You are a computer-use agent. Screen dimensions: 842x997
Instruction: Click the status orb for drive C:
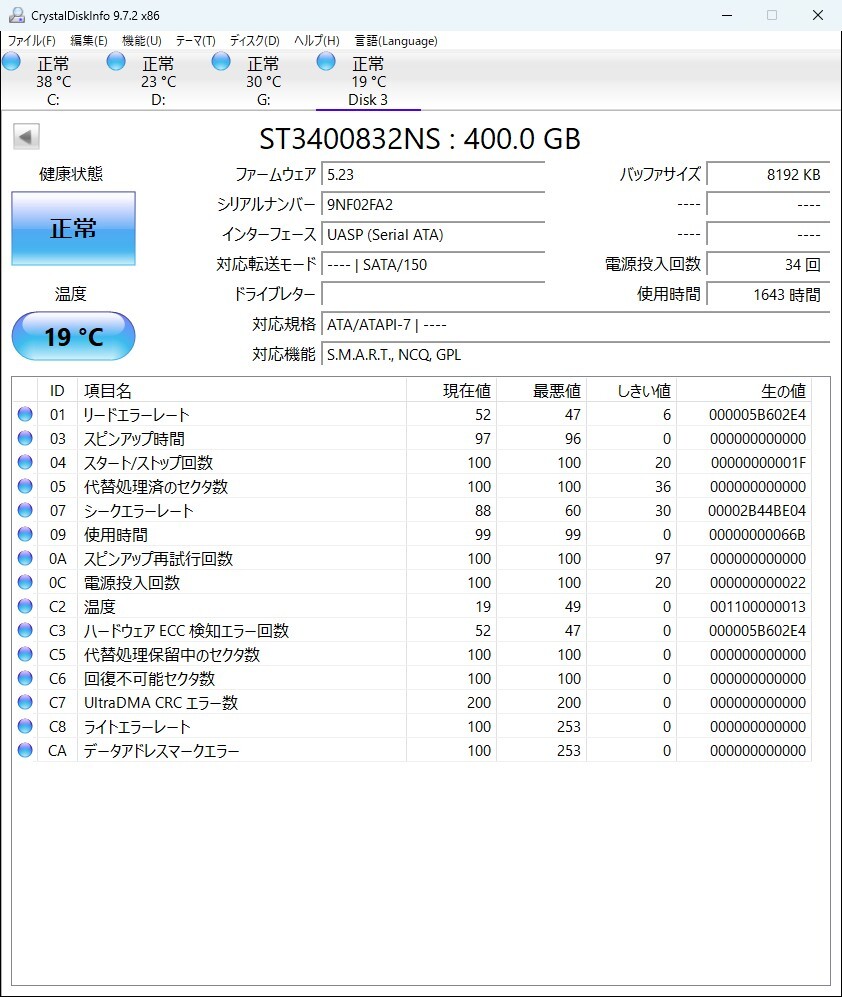tap(11, 62)
